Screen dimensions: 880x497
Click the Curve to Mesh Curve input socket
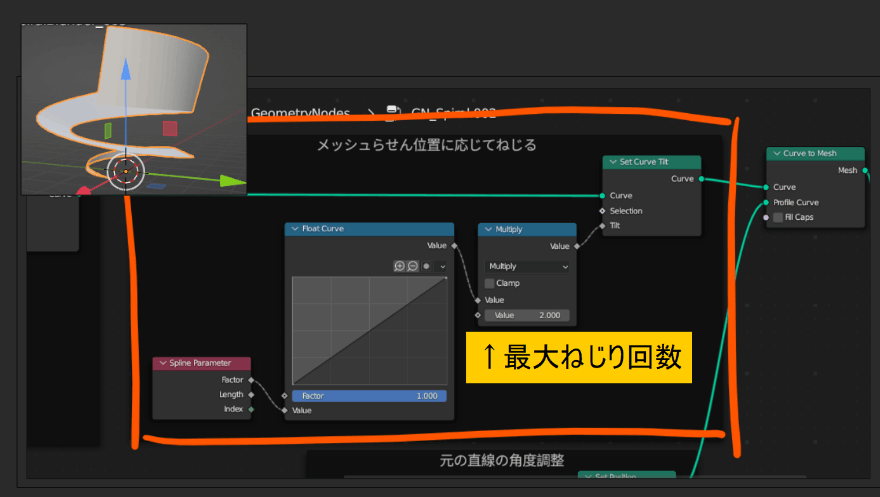766,187
